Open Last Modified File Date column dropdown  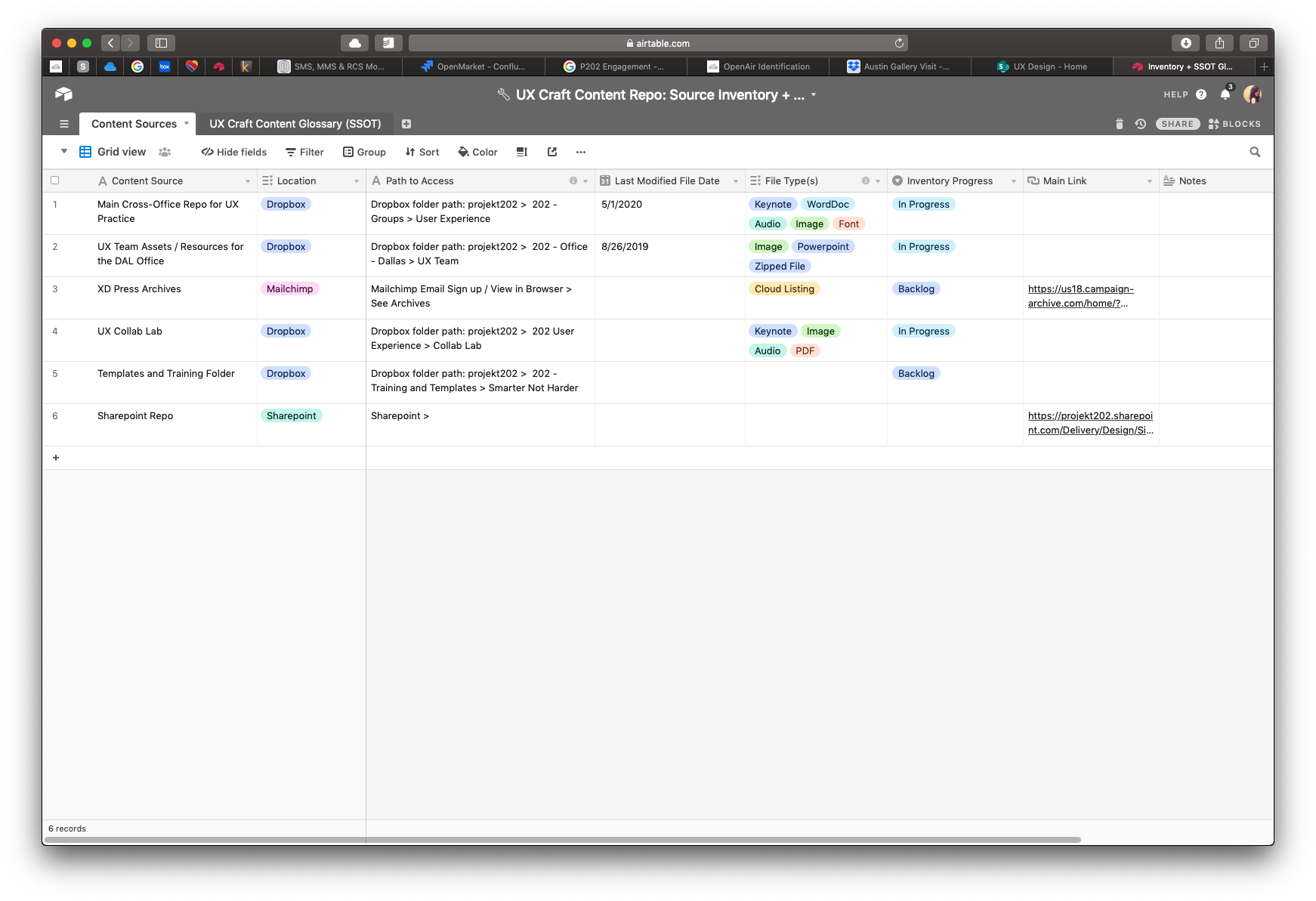click(x=736, y=181)
